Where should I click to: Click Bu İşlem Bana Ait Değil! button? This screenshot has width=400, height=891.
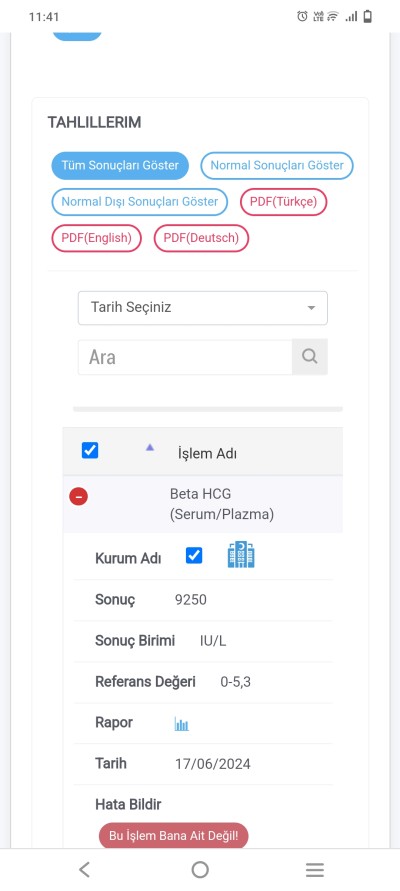[x=173, y=836]
